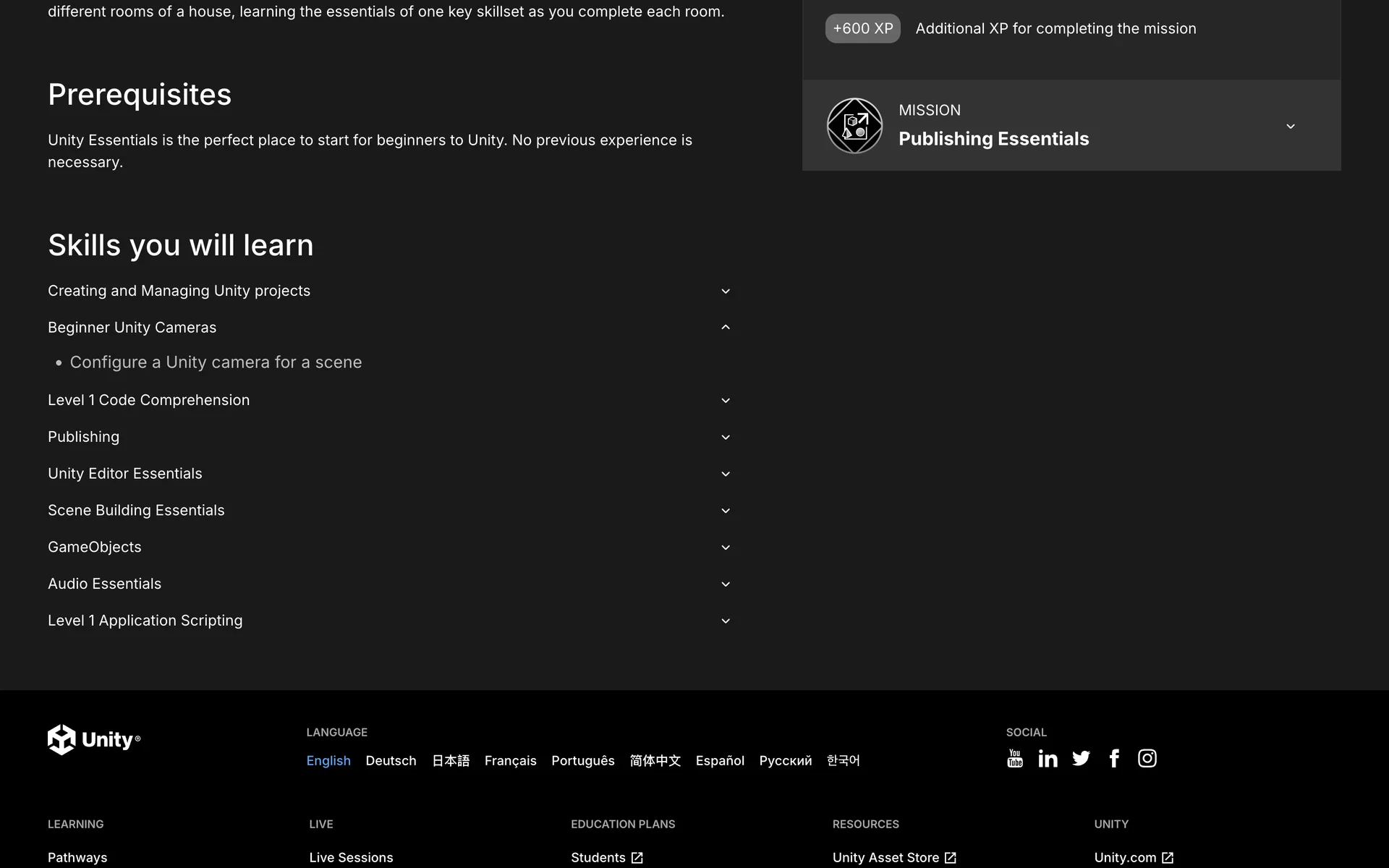This screenshot has height=868, width=1389.
Task: Visit the Facebook social icon
Action: (x=1114, y=758)
